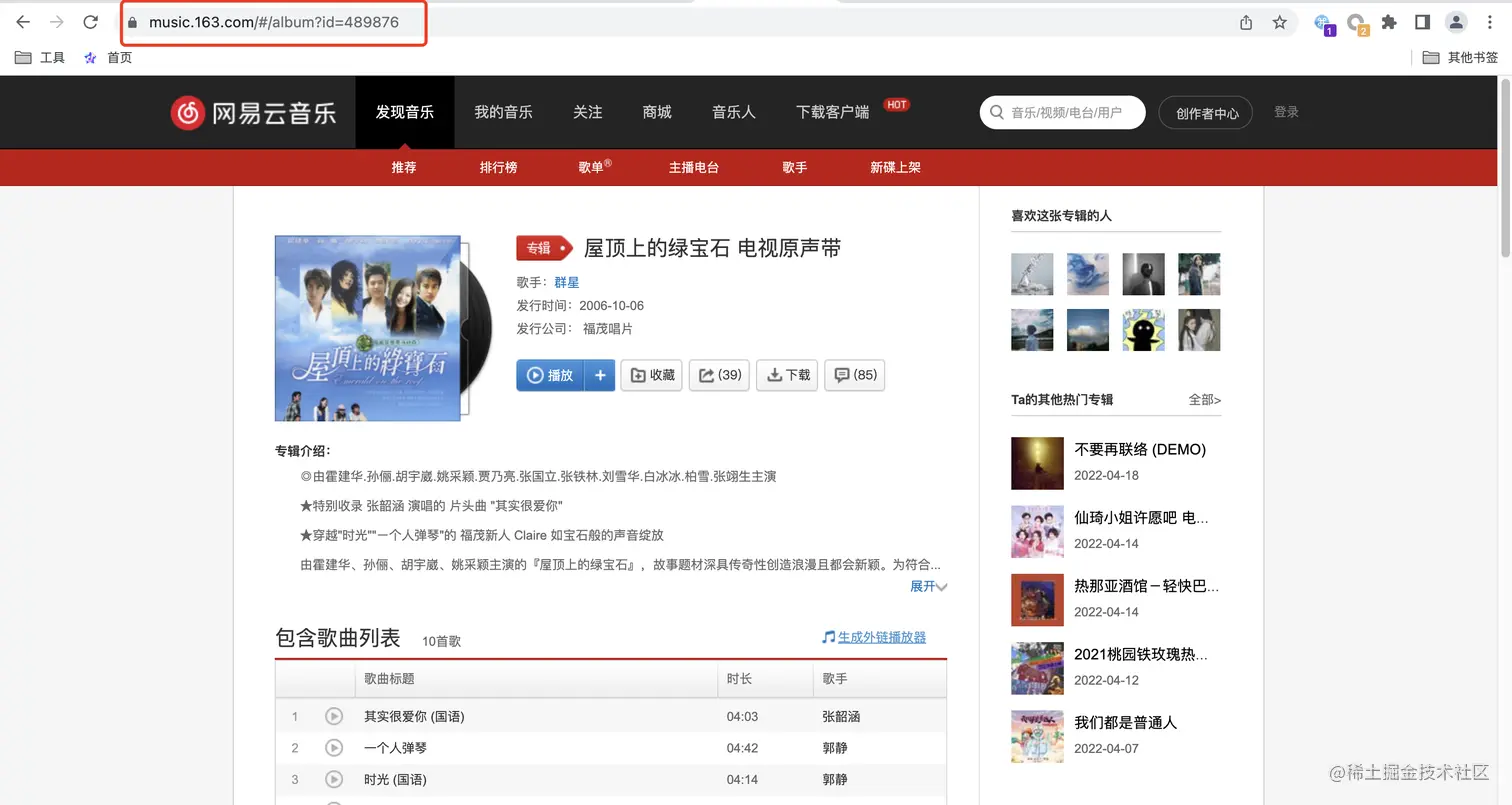
Task: Select the 排行榜 sub-navigation item
Action: coord(498,167)
